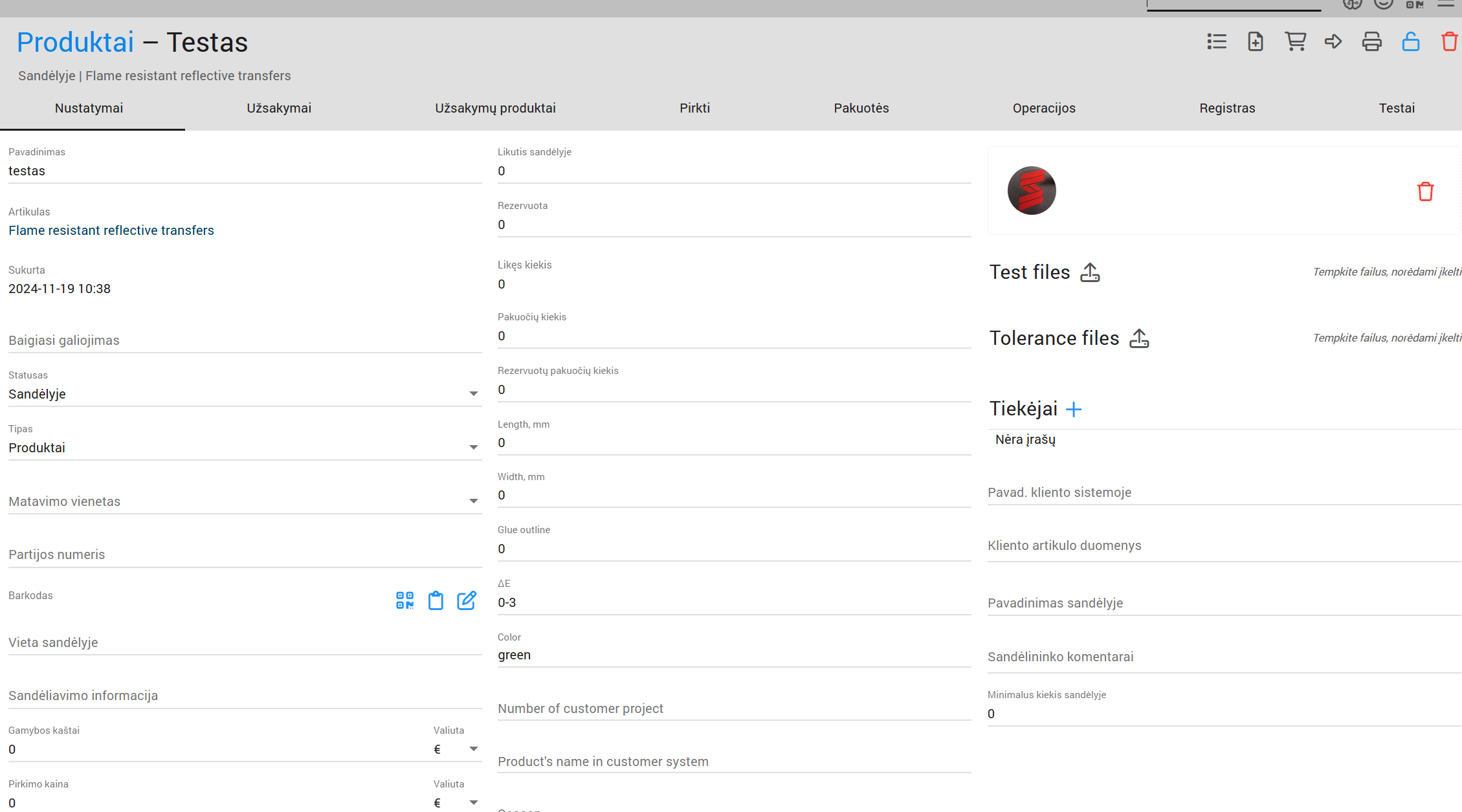Viewport: 1462px width, 812px height.
Task: Click the shopping cart icon
Action: [1295, 42]
